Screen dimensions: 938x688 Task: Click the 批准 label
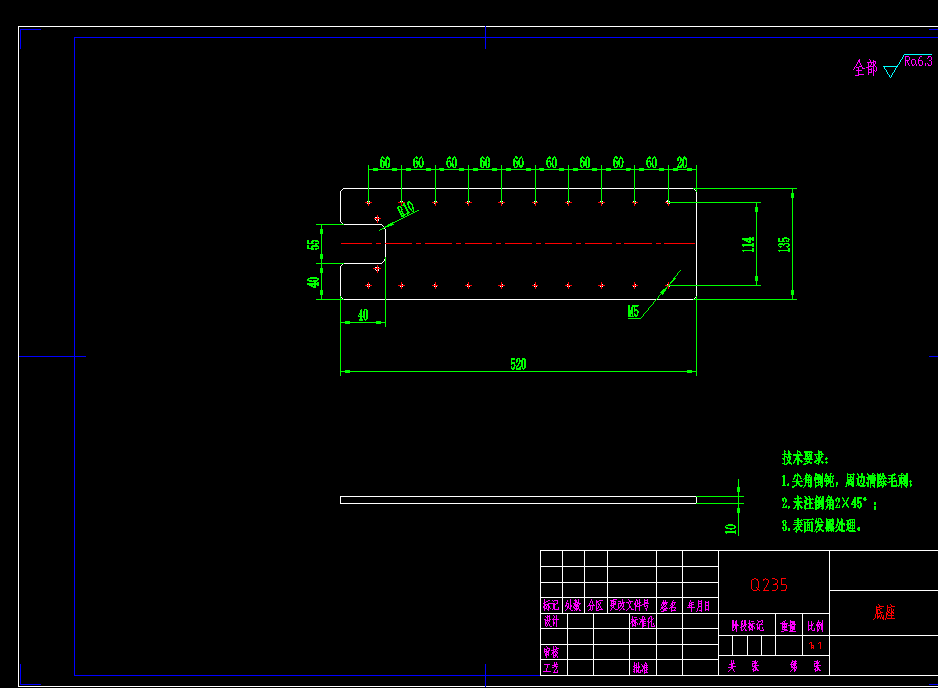click(x=641, y=667)
